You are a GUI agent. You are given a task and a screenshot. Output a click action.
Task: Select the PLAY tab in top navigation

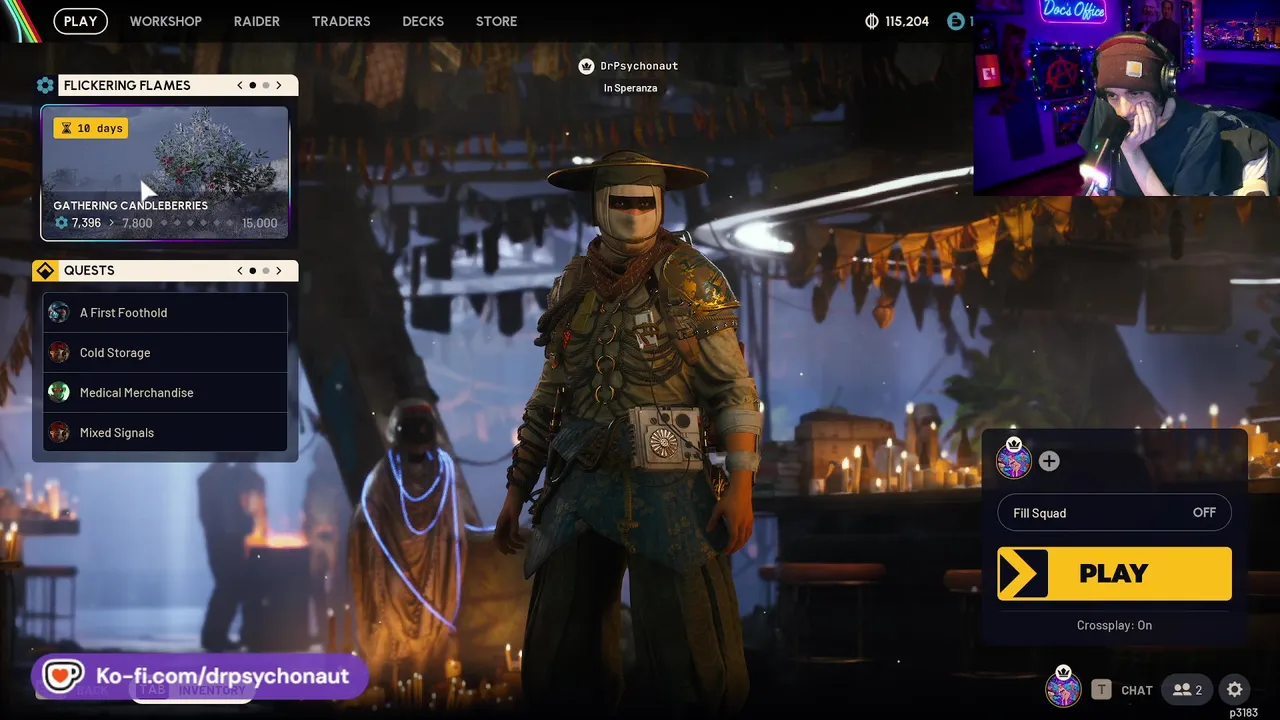81,21
